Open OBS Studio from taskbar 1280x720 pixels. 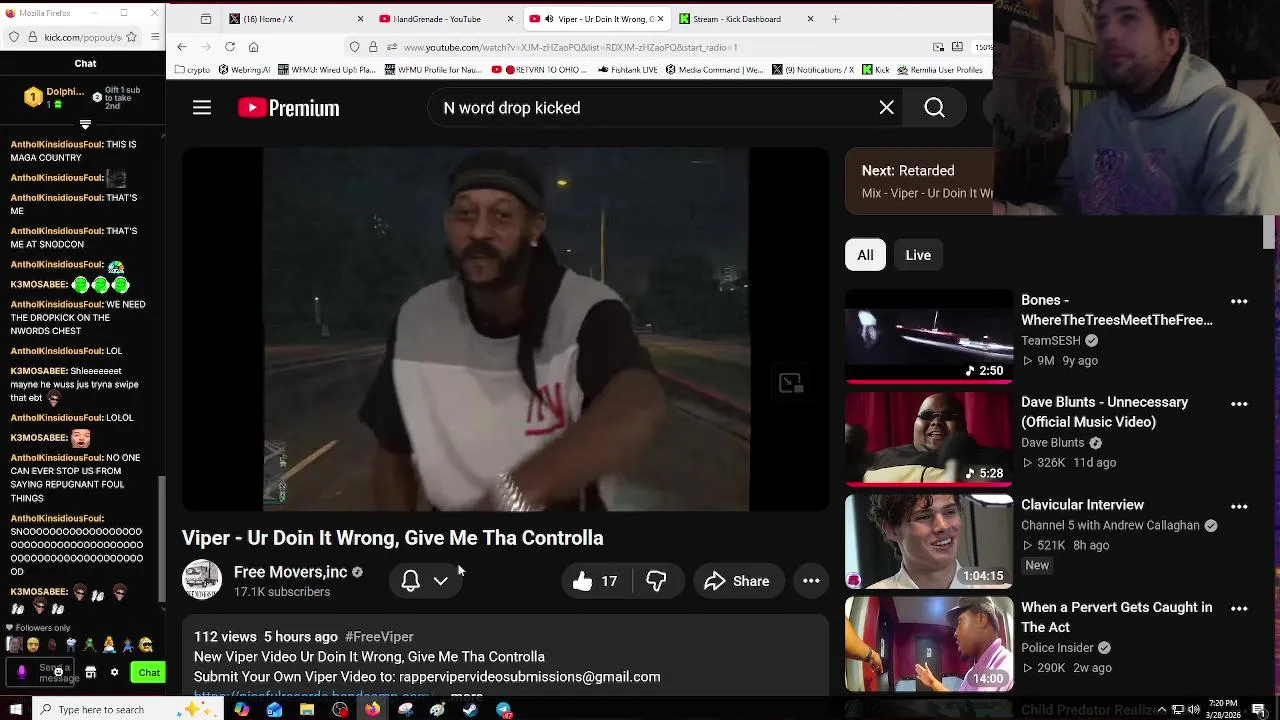coord(340,710)
